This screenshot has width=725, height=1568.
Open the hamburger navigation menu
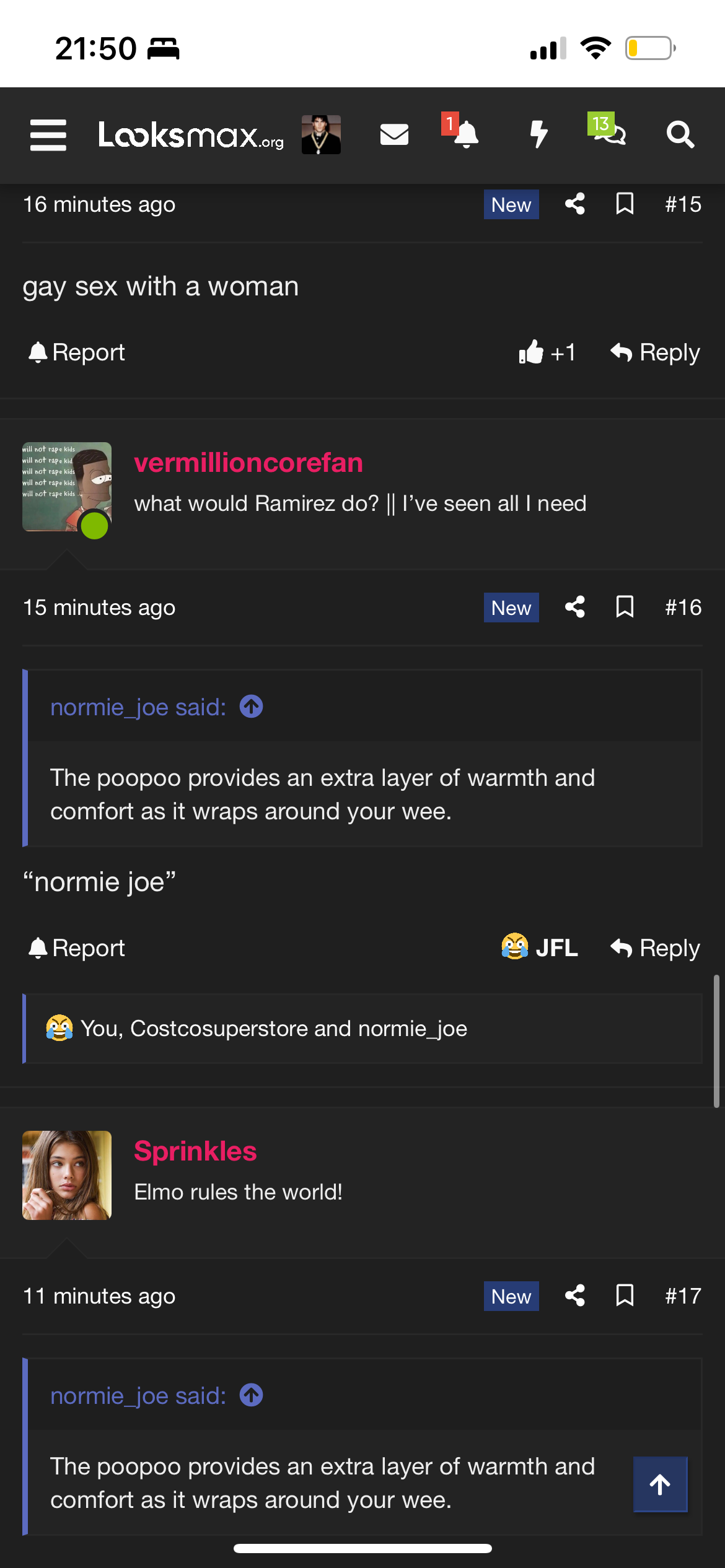tap(48, 135)
